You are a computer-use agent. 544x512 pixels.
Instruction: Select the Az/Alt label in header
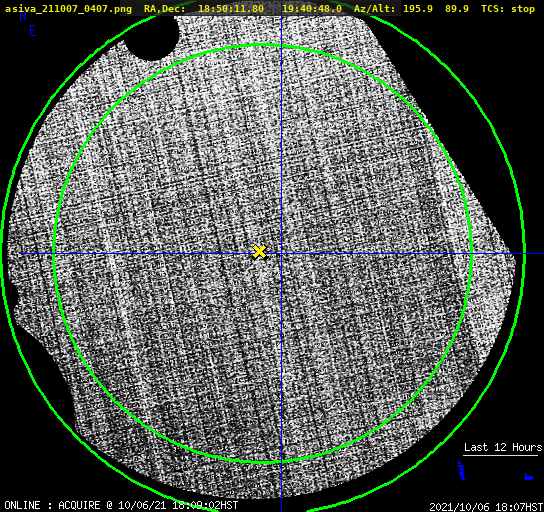pos(375,9)
